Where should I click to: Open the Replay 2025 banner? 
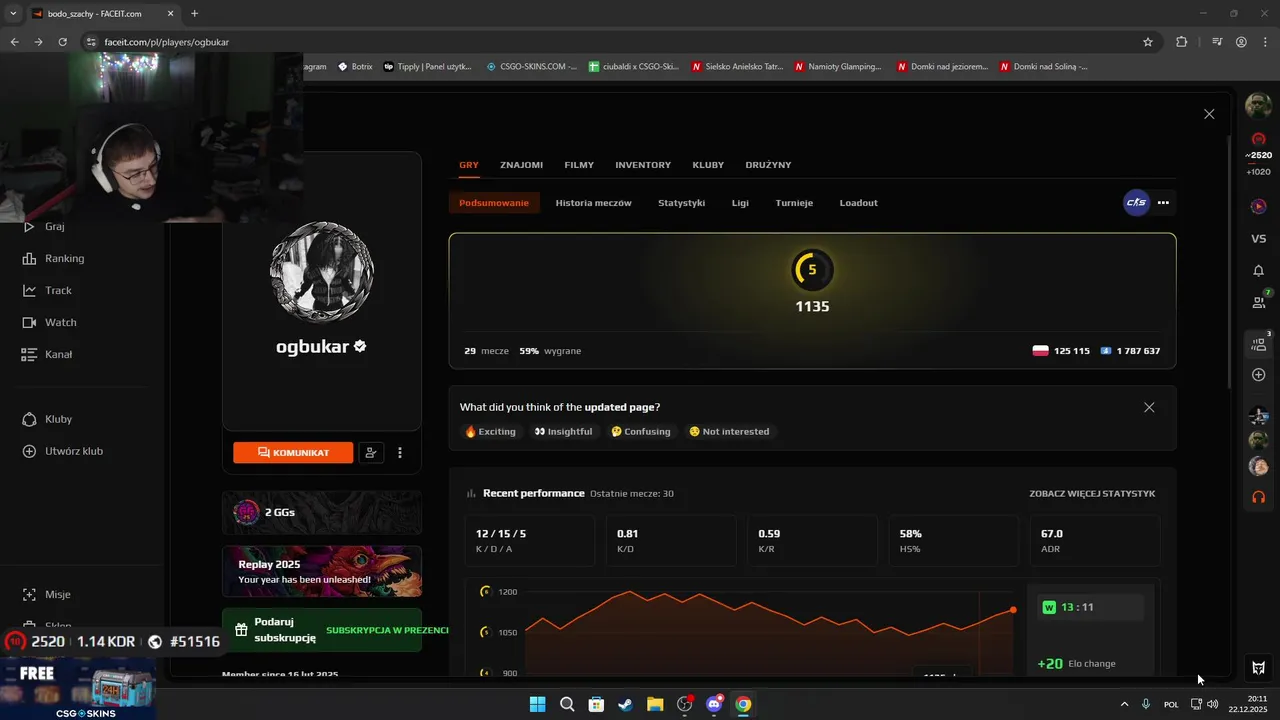click(322, 571)
